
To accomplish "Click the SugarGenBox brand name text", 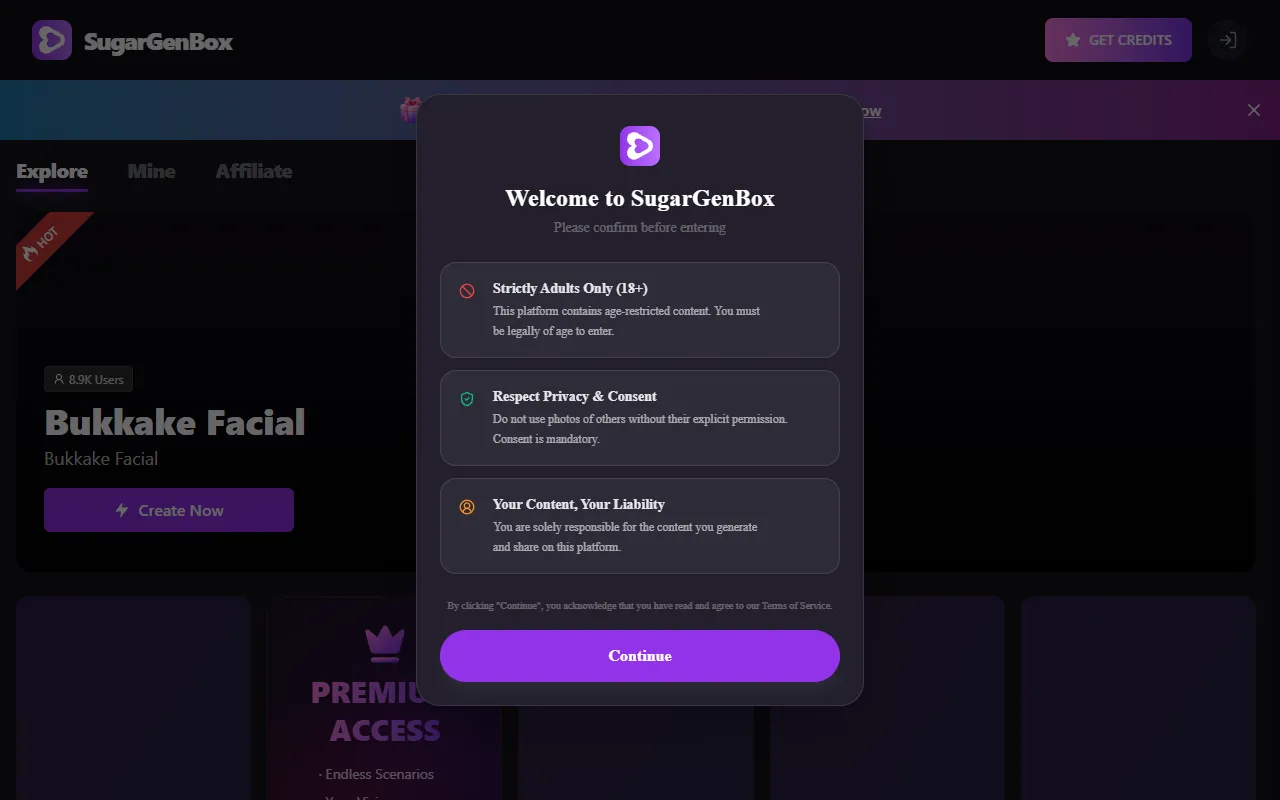I will [158, 42].
